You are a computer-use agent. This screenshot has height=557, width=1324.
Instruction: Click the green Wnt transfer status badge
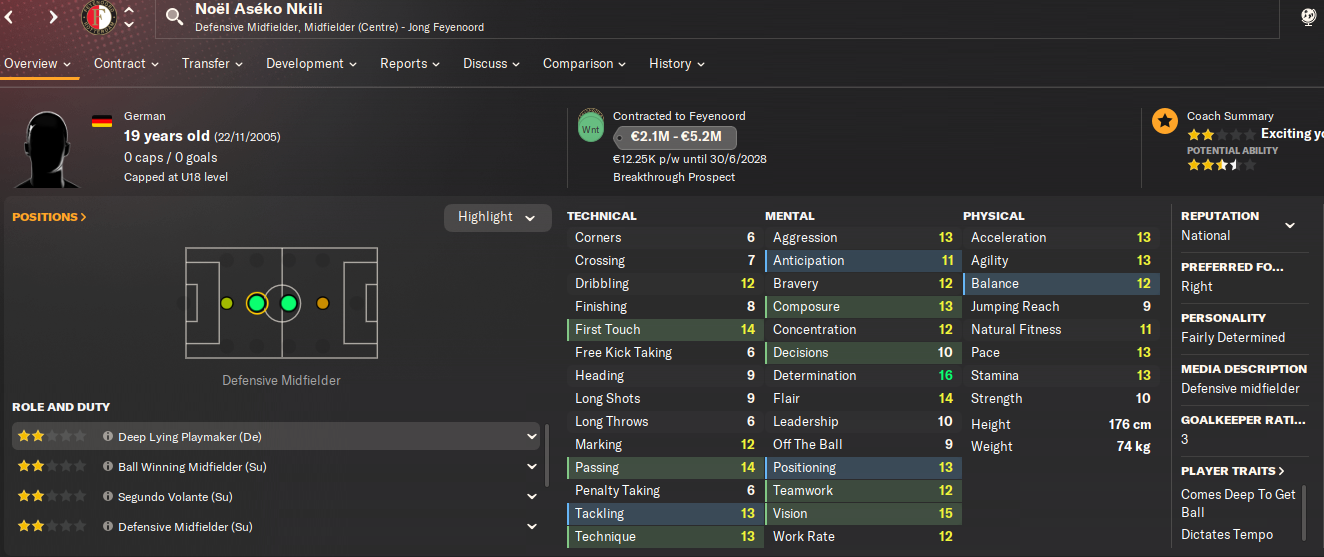(591, 127)
